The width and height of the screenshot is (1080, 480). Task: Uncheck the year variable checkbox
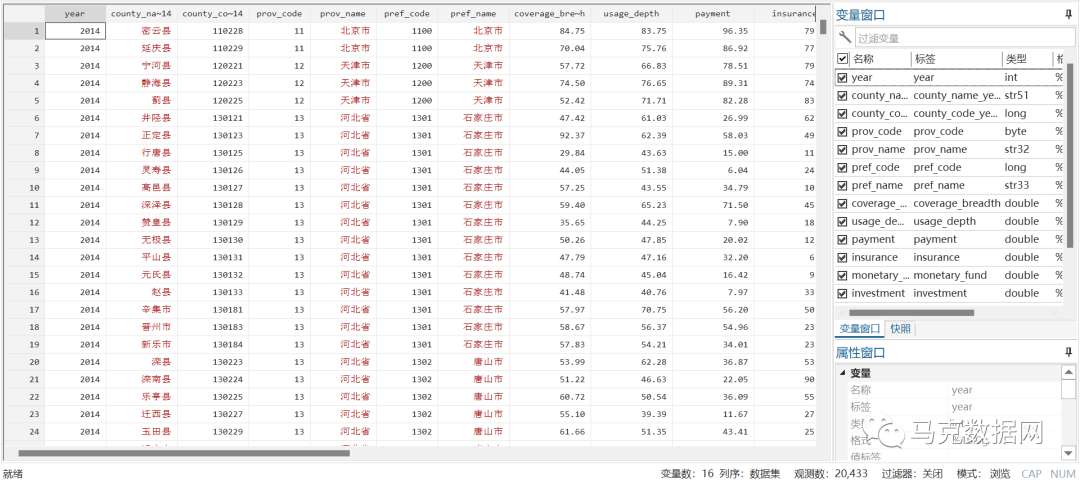[x=842, y=78]
